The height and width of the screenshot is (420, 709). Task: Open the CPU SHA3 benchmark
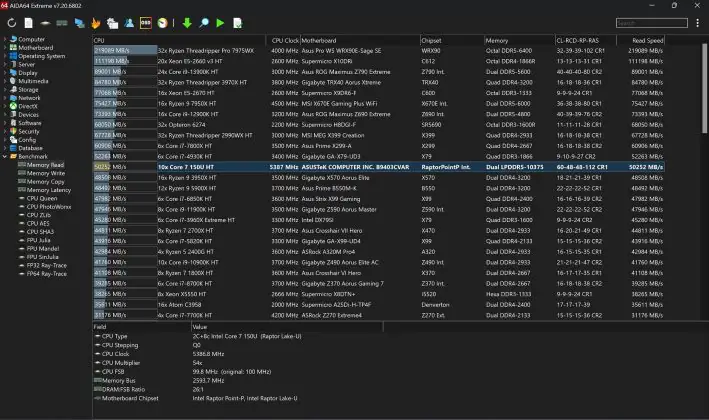40,232
